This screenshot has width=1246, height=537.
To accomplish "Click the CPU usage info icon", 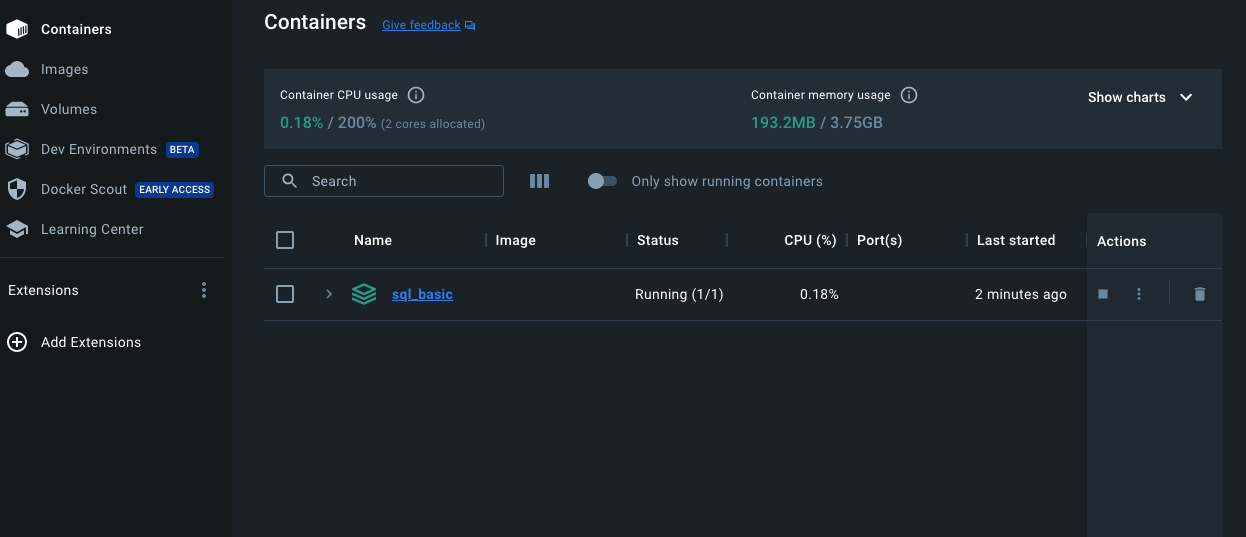I will coord(416,95).
